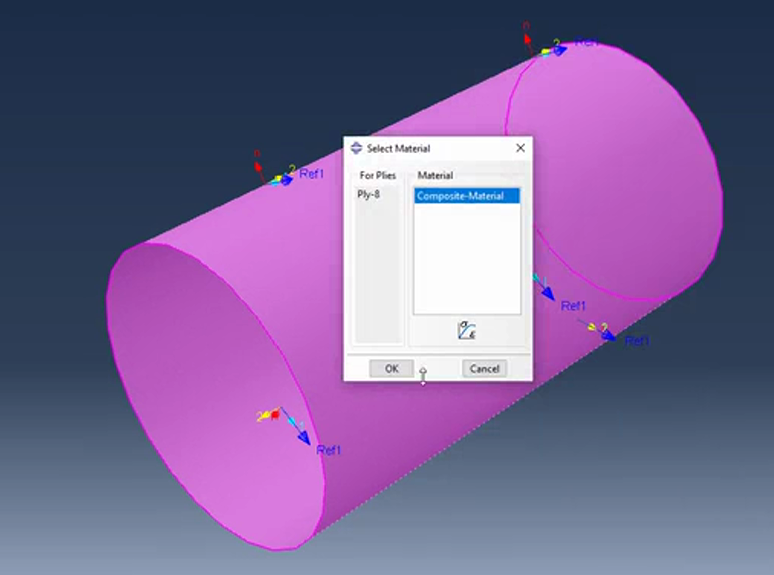Select the Ply-8 entry under For Plies
Screen dimensions: 774x575
click(x=369, y=194)
